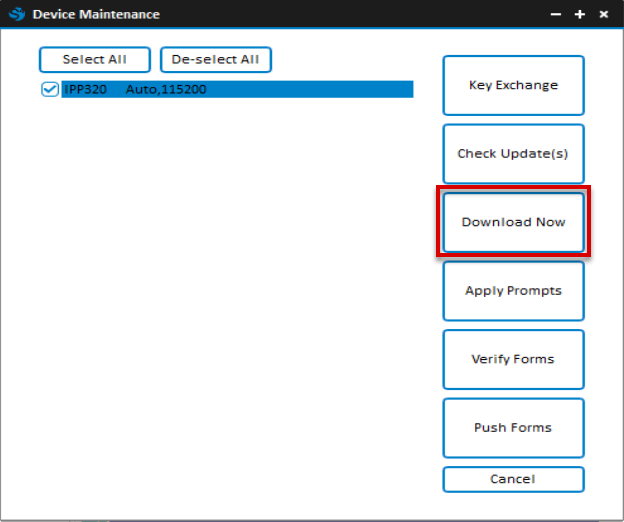624x522 pixels.
Task: Hit the Push Forms button
Action: point(513,428)
